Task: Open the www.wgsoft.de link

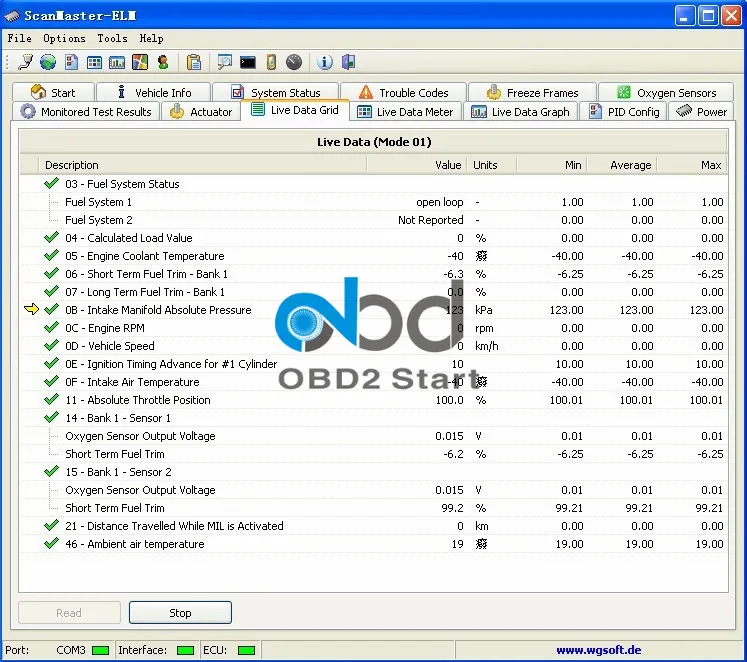Action: [598, 650]
